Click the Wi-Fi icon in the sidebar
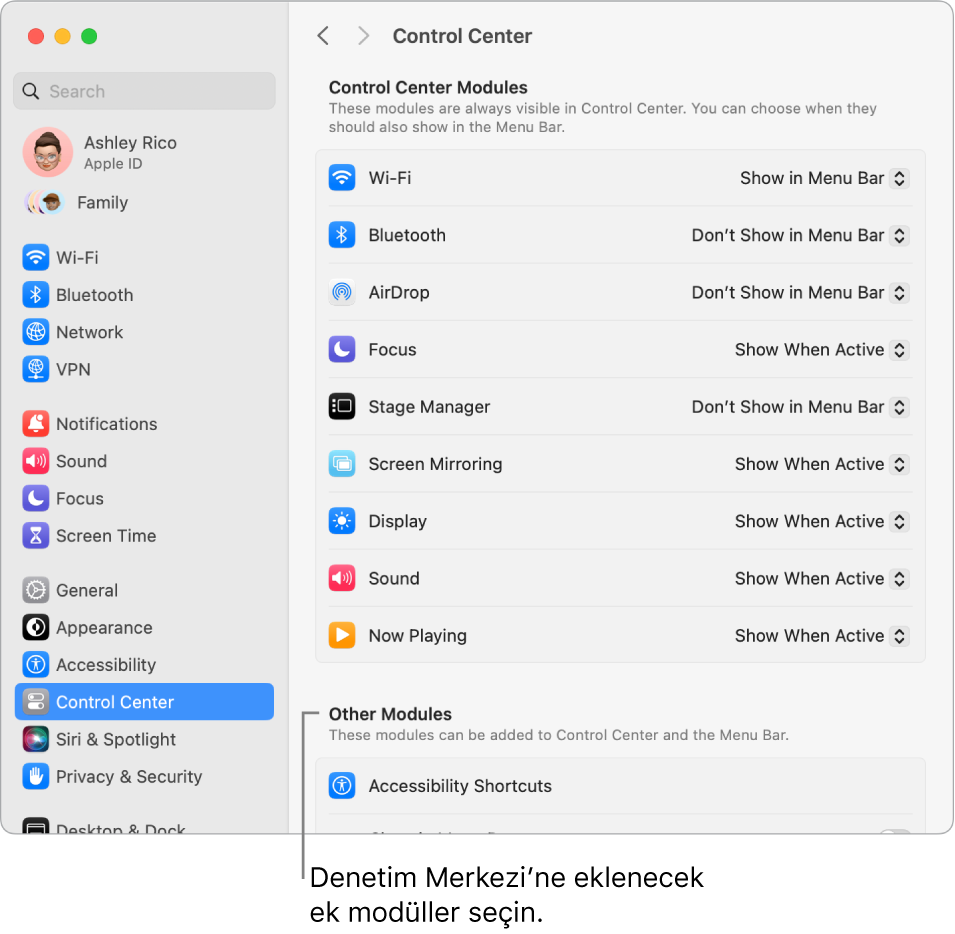 (36, 258)
